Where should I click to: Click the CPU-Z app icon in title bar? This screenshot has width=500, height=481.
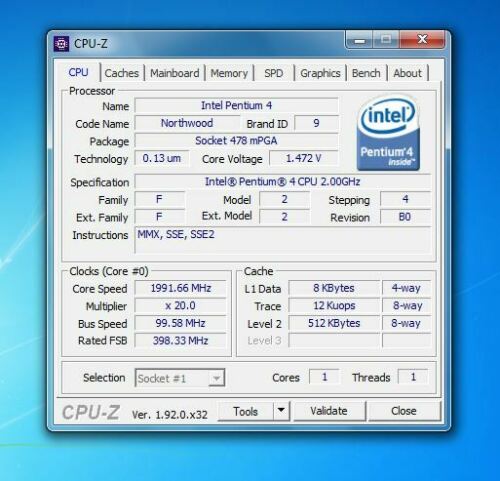point(61,44)
